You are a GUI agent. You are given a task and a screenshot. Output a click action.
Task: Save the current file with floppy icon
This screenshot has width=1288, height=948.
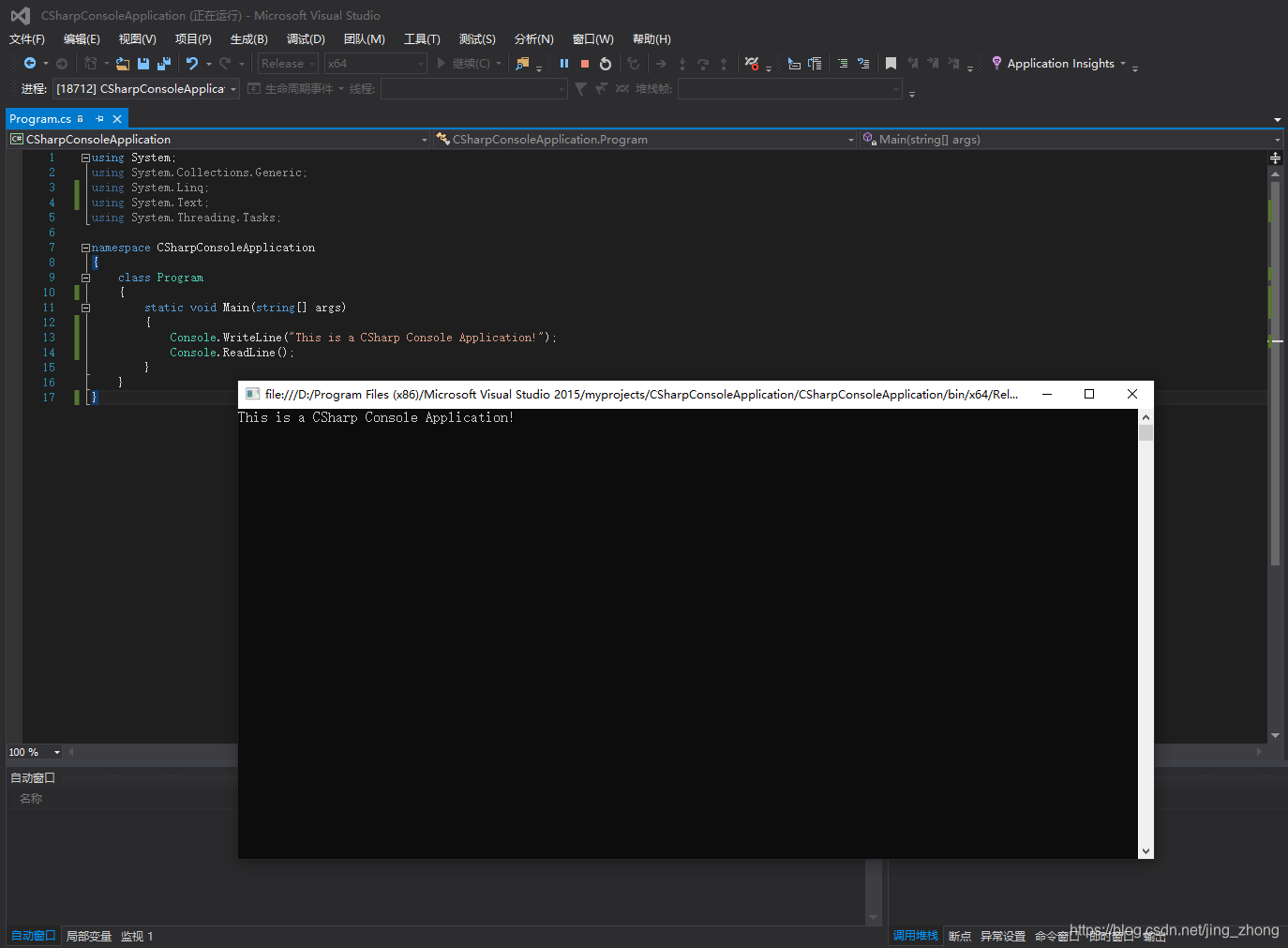(143, 64)
